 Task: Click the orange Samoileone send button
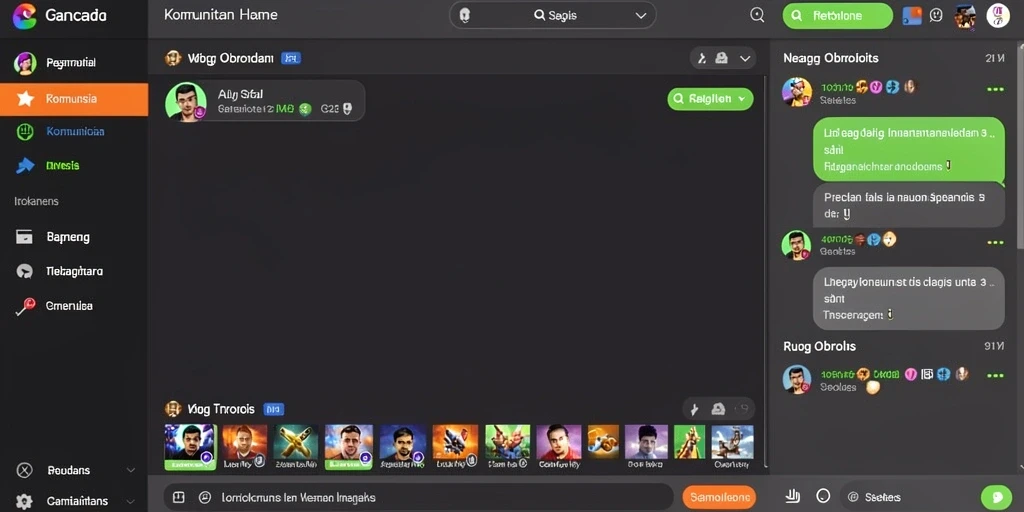pyautogui.click(x=719, y=497)
